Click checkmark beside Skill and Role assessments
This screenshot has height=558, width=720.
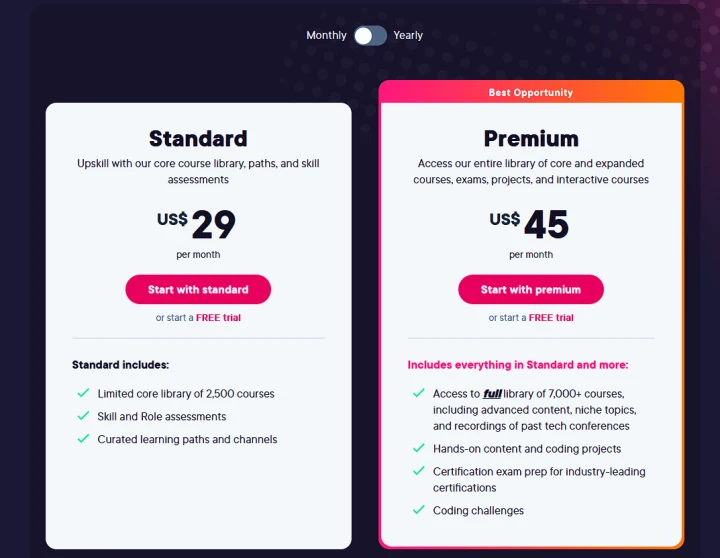(84, 416)
